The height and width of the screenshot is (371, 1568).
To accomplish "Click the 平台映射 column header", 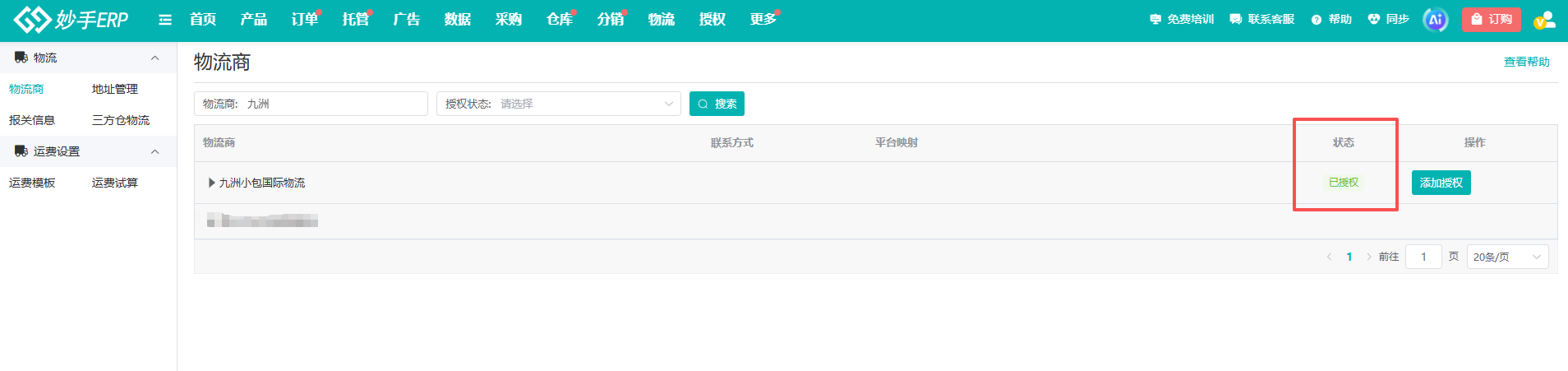I will 897,142.
